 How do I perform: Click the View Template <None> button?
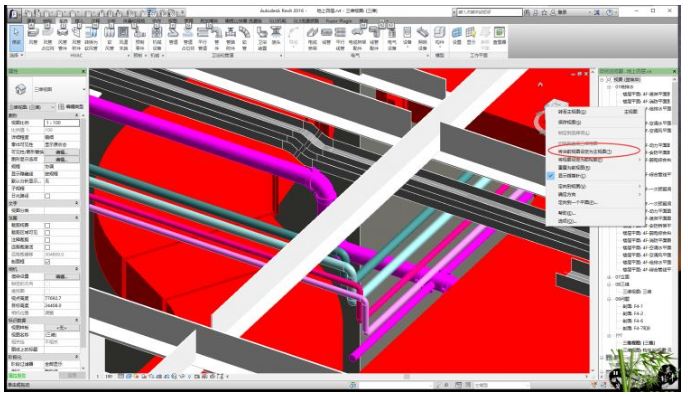pyautogui.click(x=62, y=328)
